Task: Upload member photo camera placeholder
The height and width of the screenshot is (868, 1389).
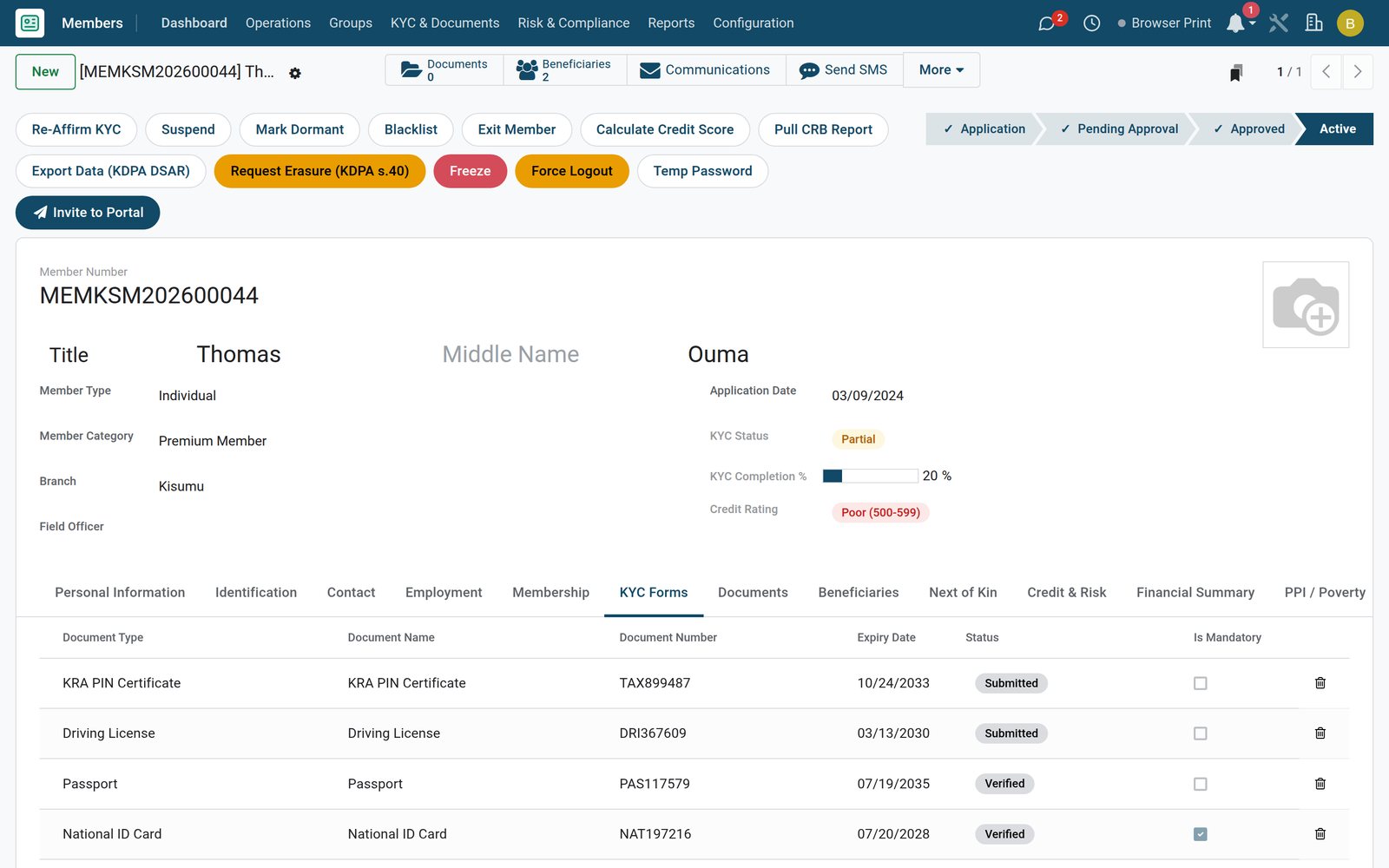Action: click(x=1306, y=305)
